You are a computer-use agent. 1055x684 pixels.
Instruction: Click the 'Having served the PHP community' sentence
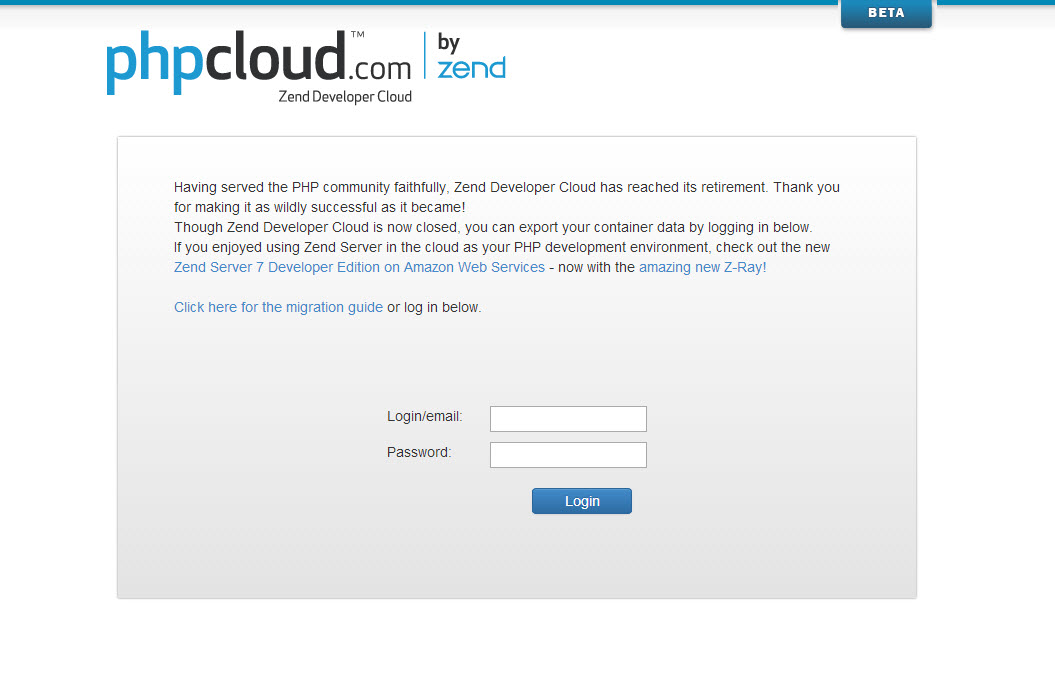tap(506, 187)
